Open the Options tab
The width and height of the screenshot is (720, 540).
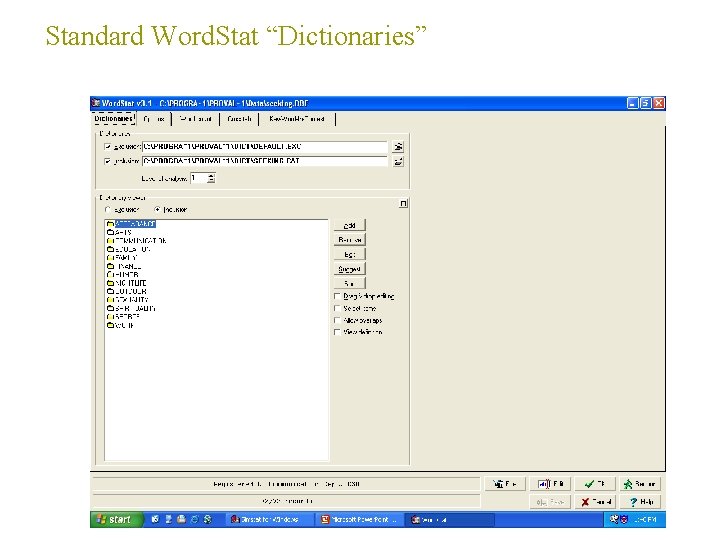[154, 119]
